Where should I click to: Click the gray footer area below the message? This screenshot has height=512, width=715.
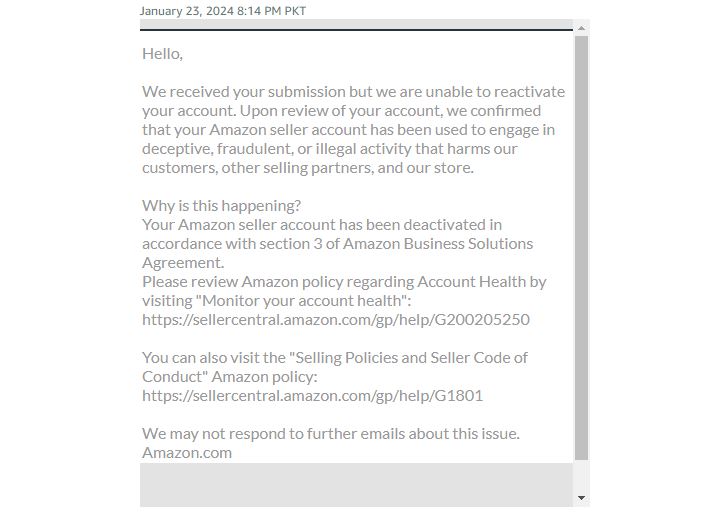tap(356, 485)
